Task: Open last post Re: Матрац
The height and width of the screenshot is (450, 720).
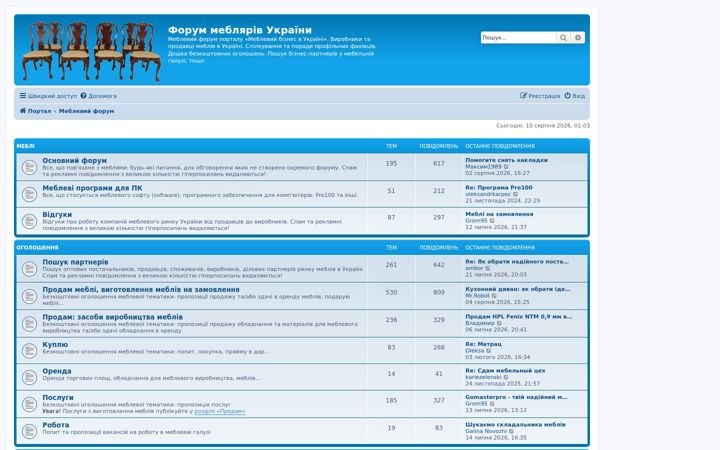Action: click(483, 344)
